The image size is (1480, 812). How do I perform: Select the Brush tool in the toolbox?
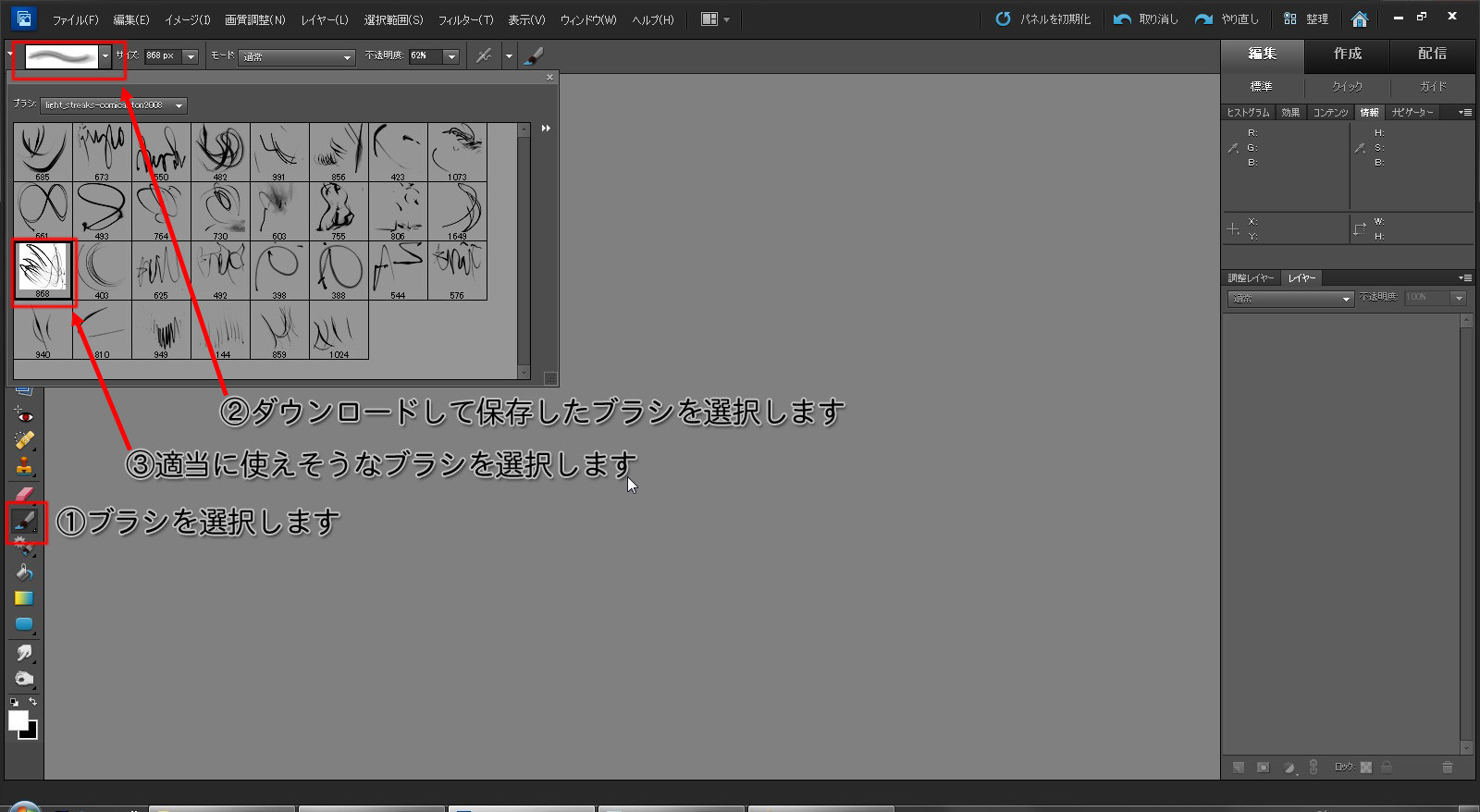pyautogui.click(x=25, y=522)
